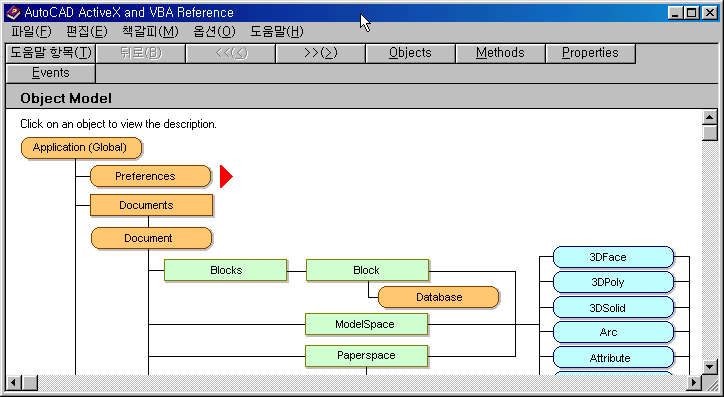This screenshot has width=724, height=397.
Task: Open the 책갈피(M) bookmark menu
Action: click(150, 31)
